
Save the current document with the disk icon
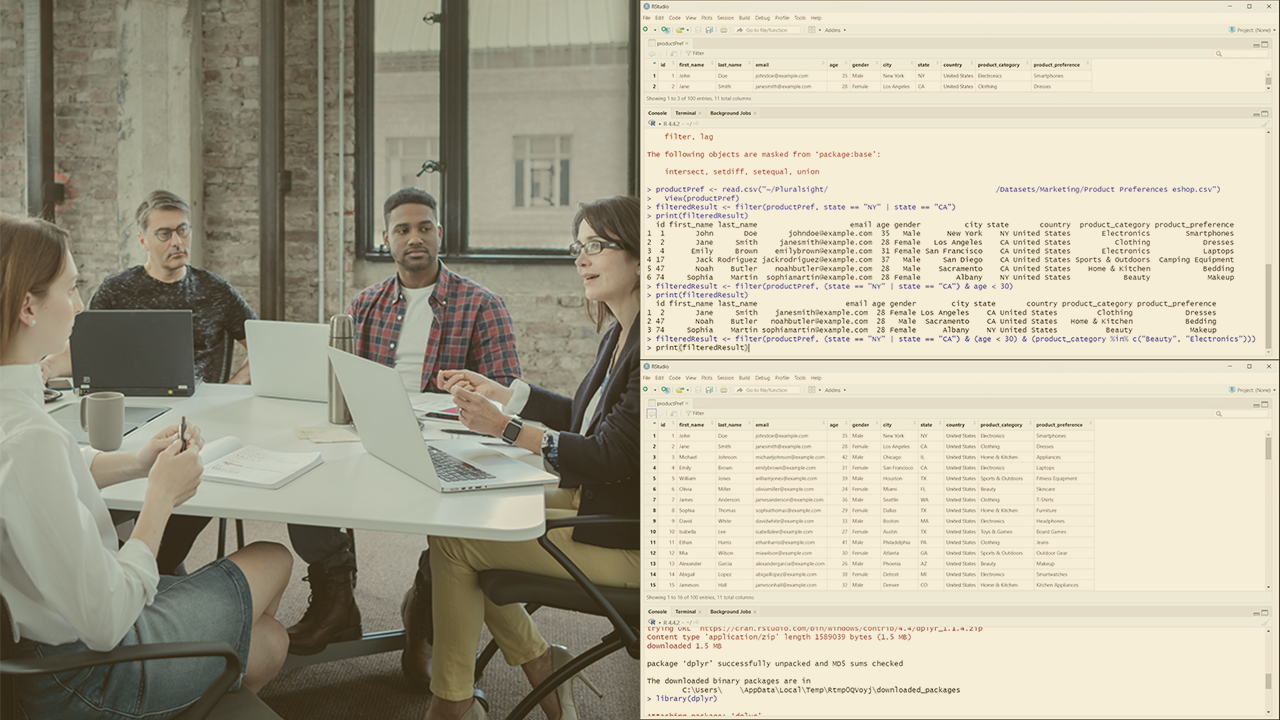point(699,30)
